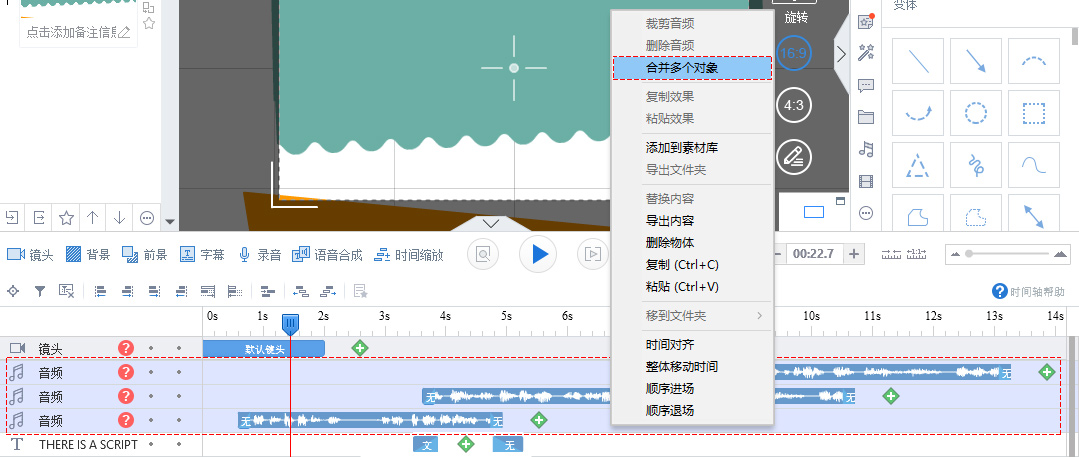Select the 4:3 aspect ratio

tap(795, 105)
